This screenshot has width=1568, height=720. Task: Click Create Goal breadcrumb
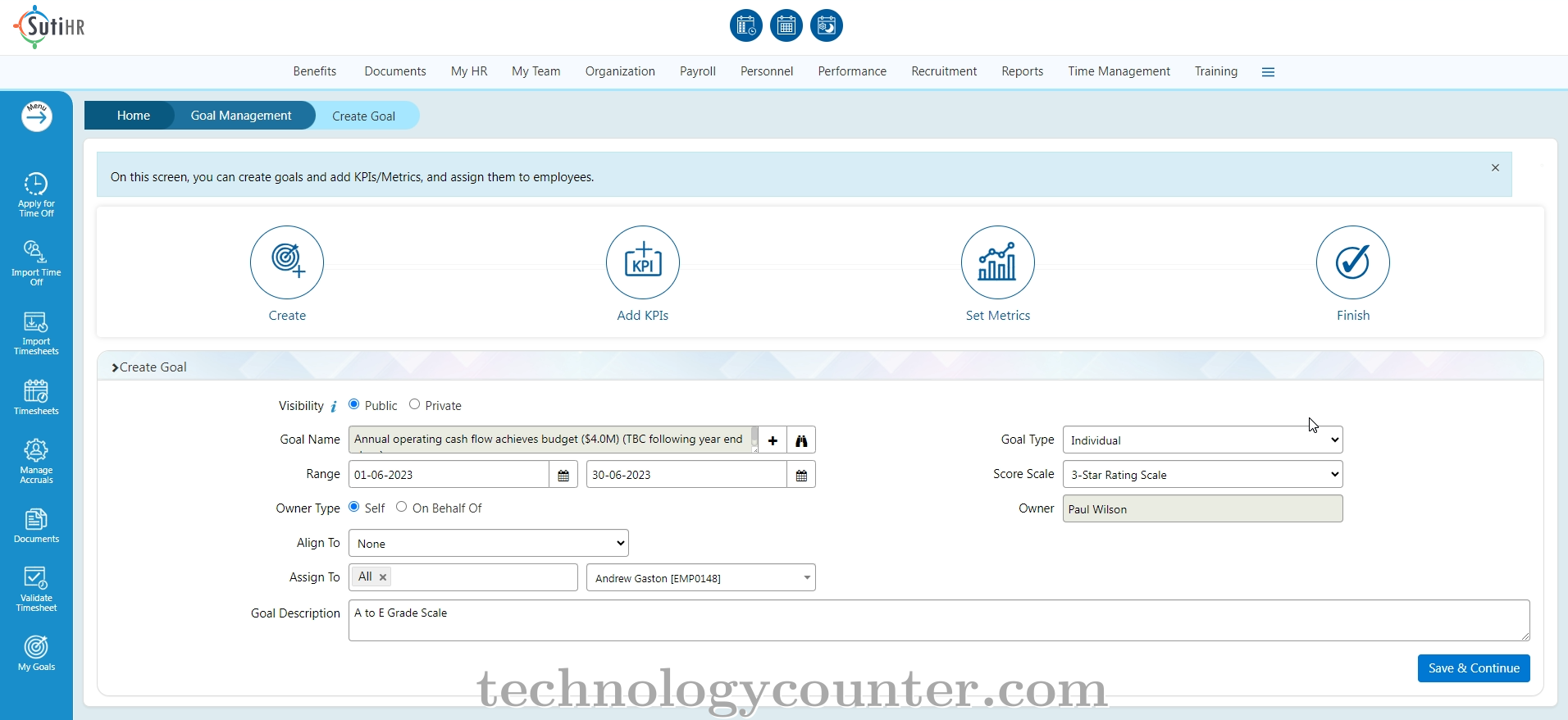click(x=364, y=116)
